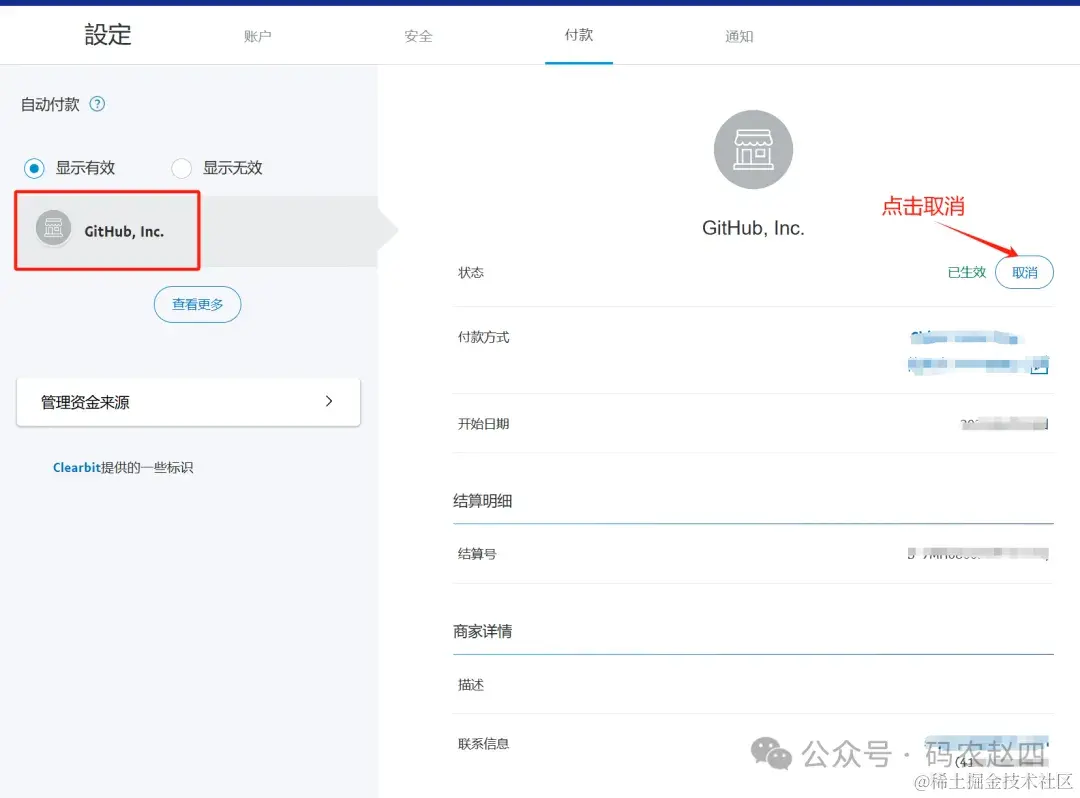This screenshot has height=798, width=1080.
Task: Expand 管理资金来源 using its chevron arrow
Action: click(329, 401)
